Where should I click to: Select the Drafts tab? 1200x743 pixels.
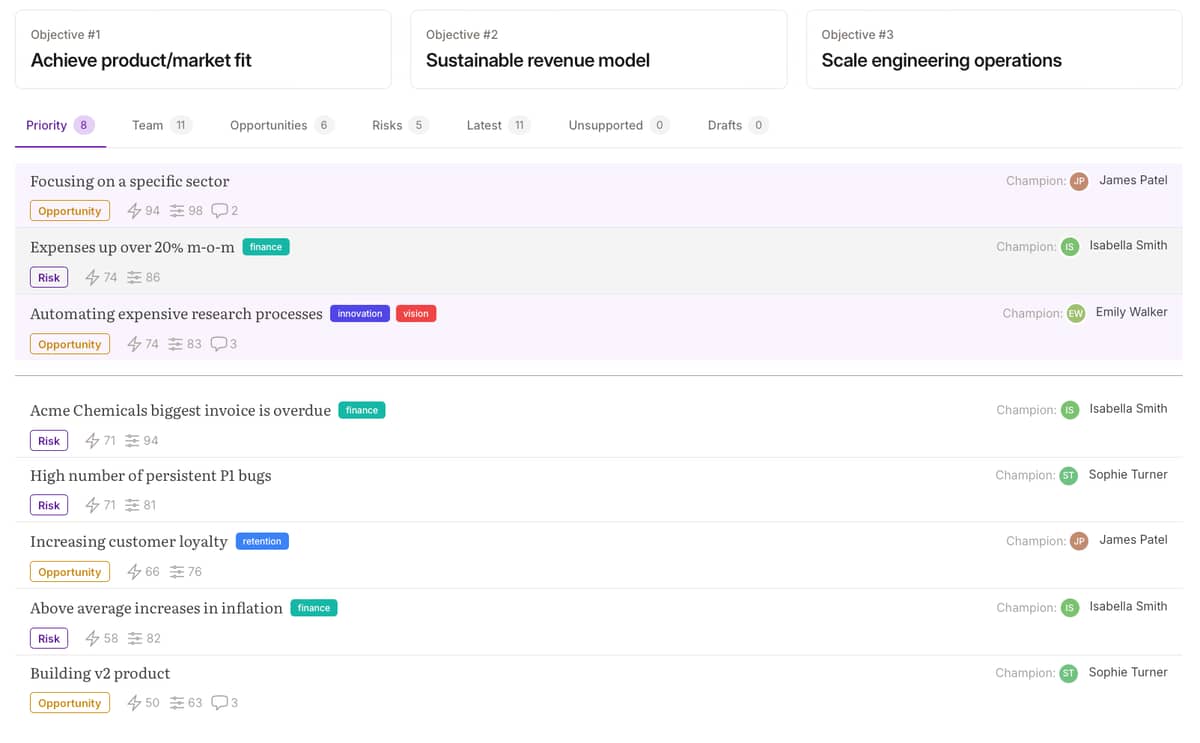(737, 125)
